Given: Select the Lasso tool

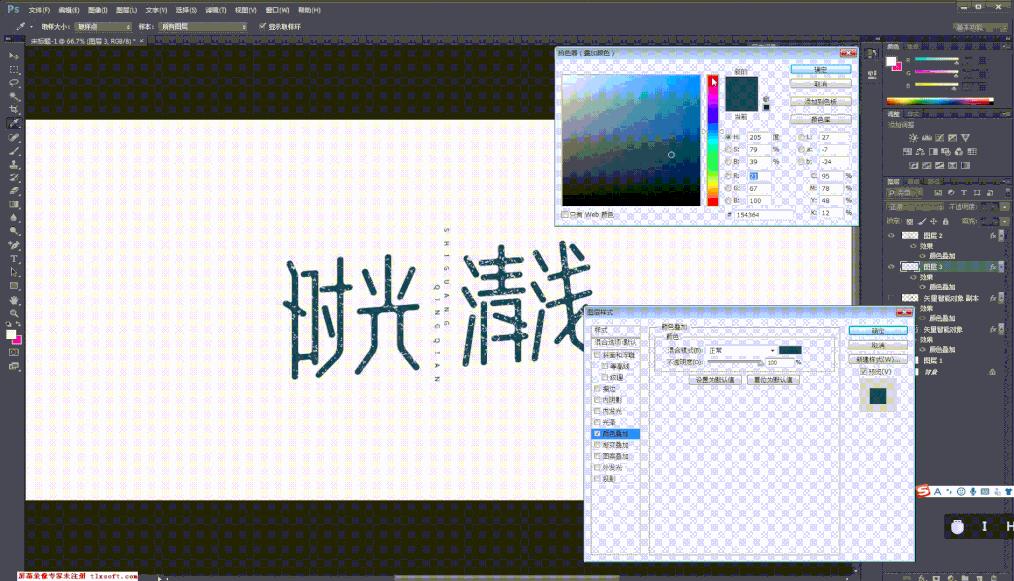Looking at the screenshot, I should 12,79.
